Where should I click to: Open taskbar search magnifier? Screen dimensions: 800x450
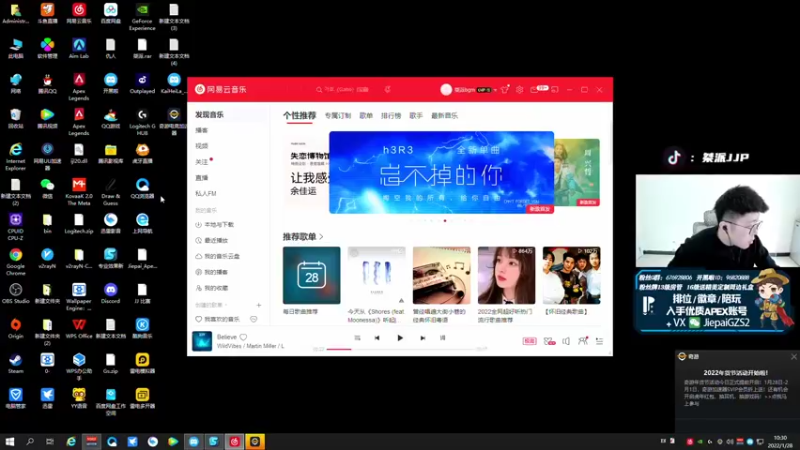point(30,442)
